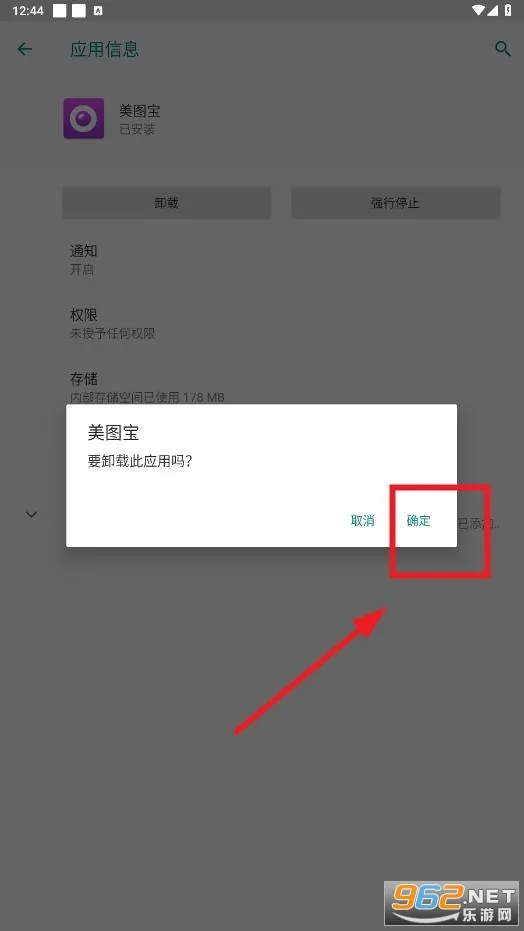Screen dimensions: 524x931
Task: Tap the 强行停止 button
Action: (x=395, y=203)
